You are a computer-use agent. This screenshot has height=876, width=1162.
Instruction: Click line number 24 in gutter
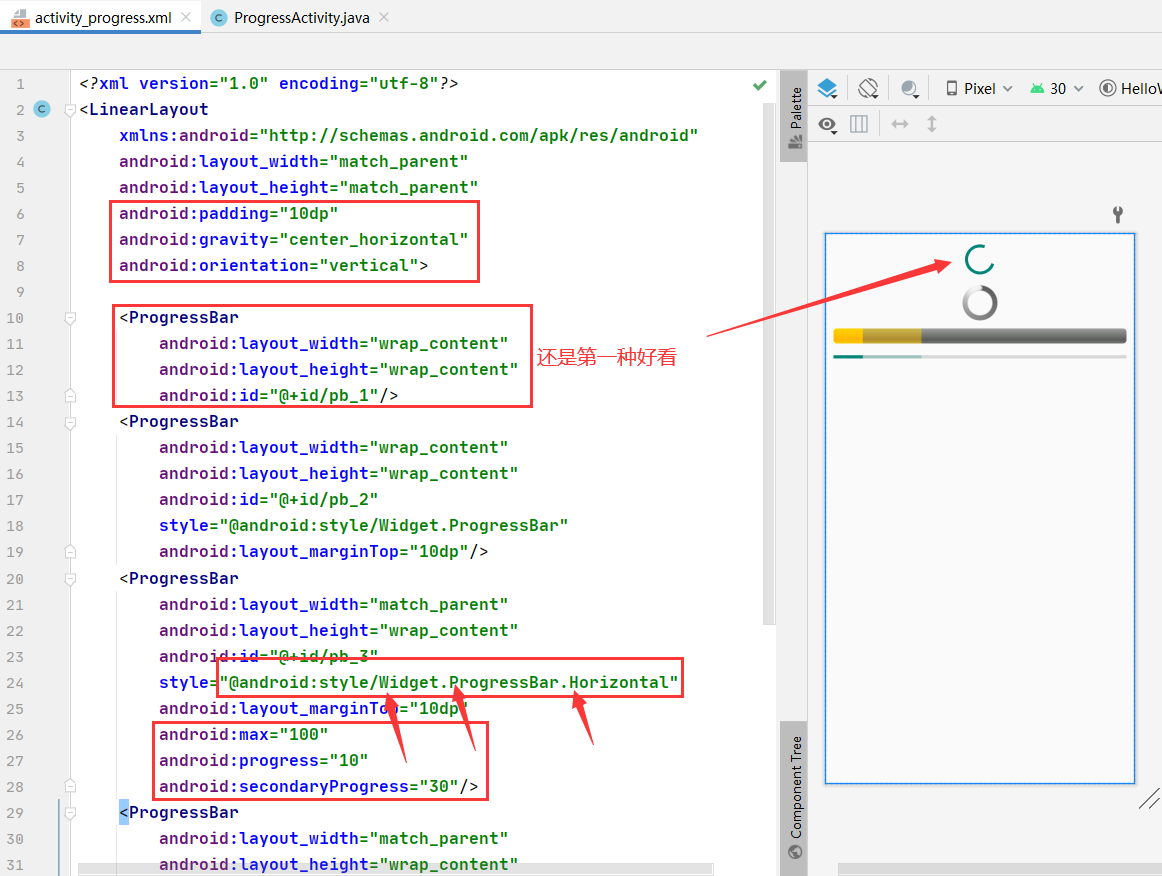tap(15, 683)
